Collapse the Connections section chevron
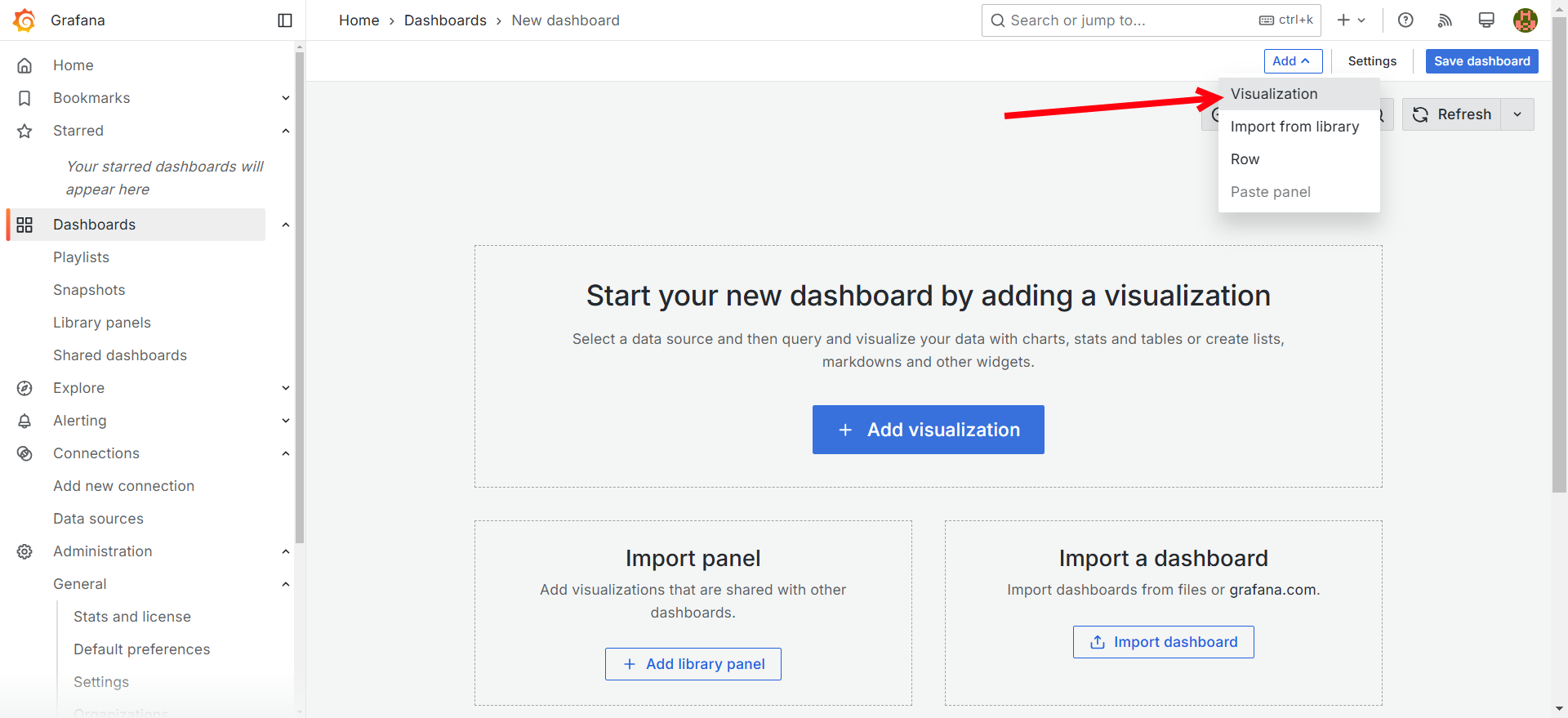The height and width of the screenshot is (718, 1568). pos(286,453)
